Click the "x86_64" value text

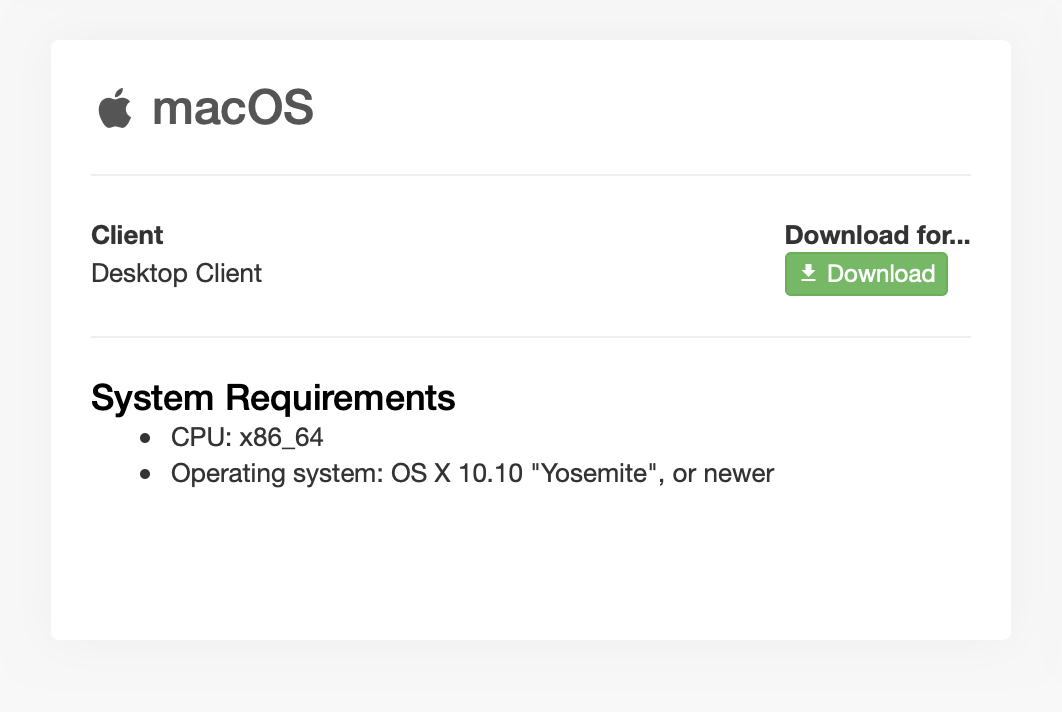281,438
